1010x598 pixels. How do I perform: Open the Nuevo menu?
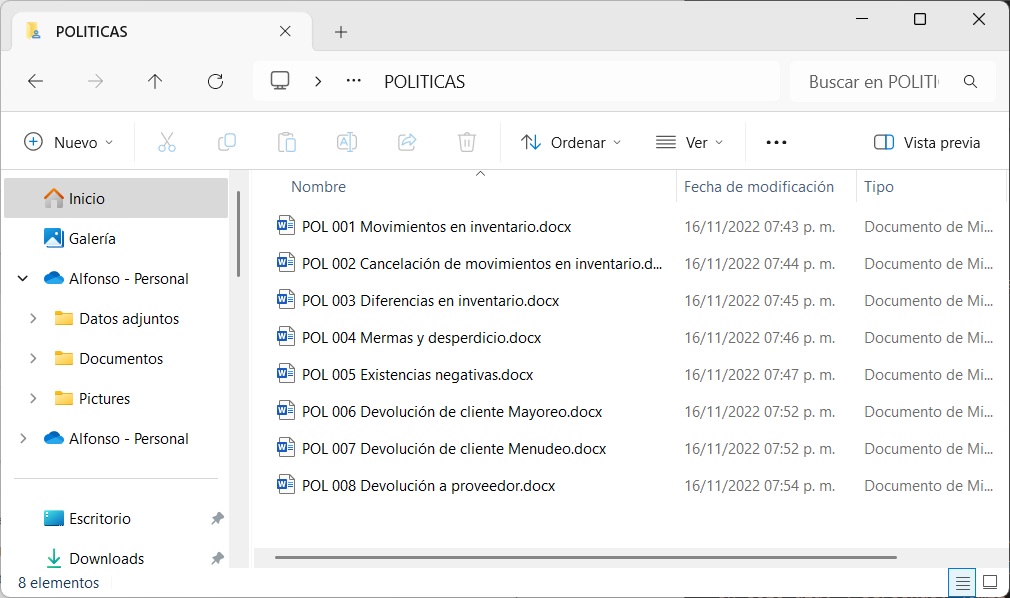coord(68,143)
